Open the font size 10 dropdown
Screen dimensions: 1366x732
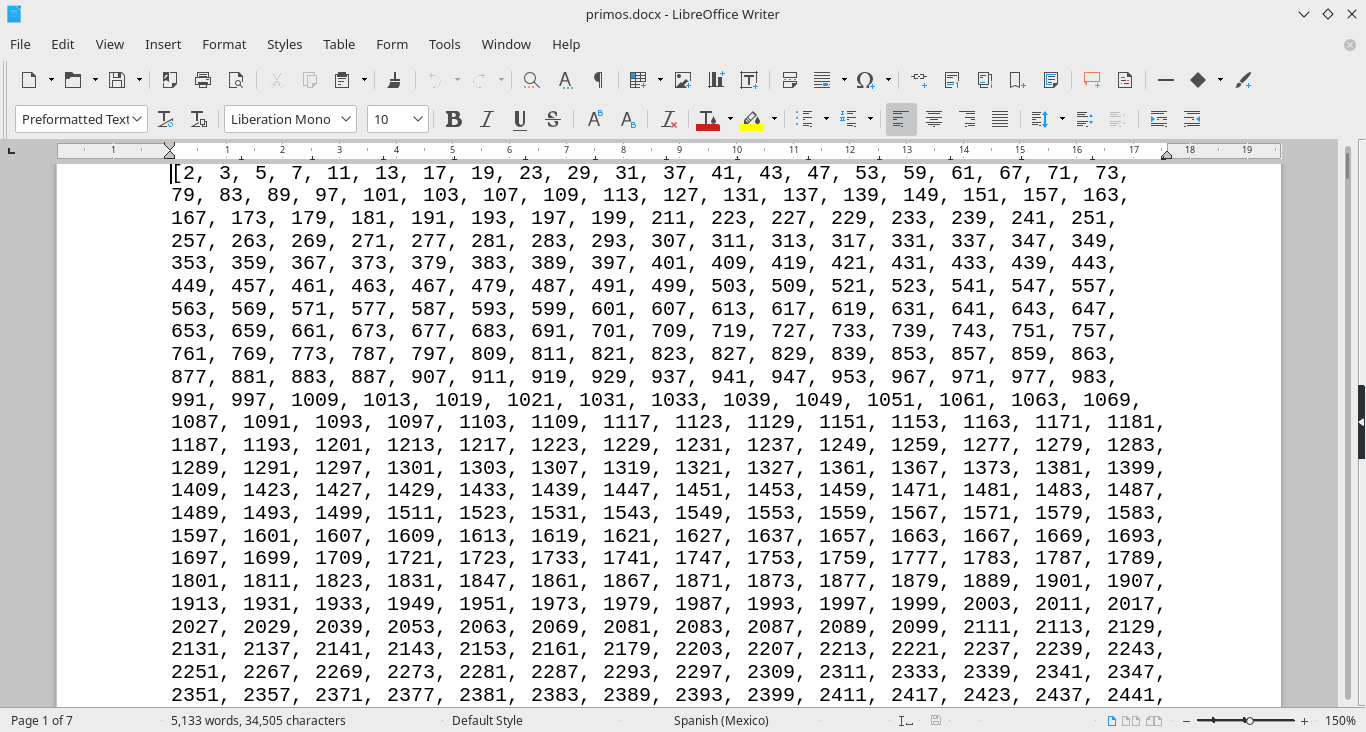pos(418,119)
